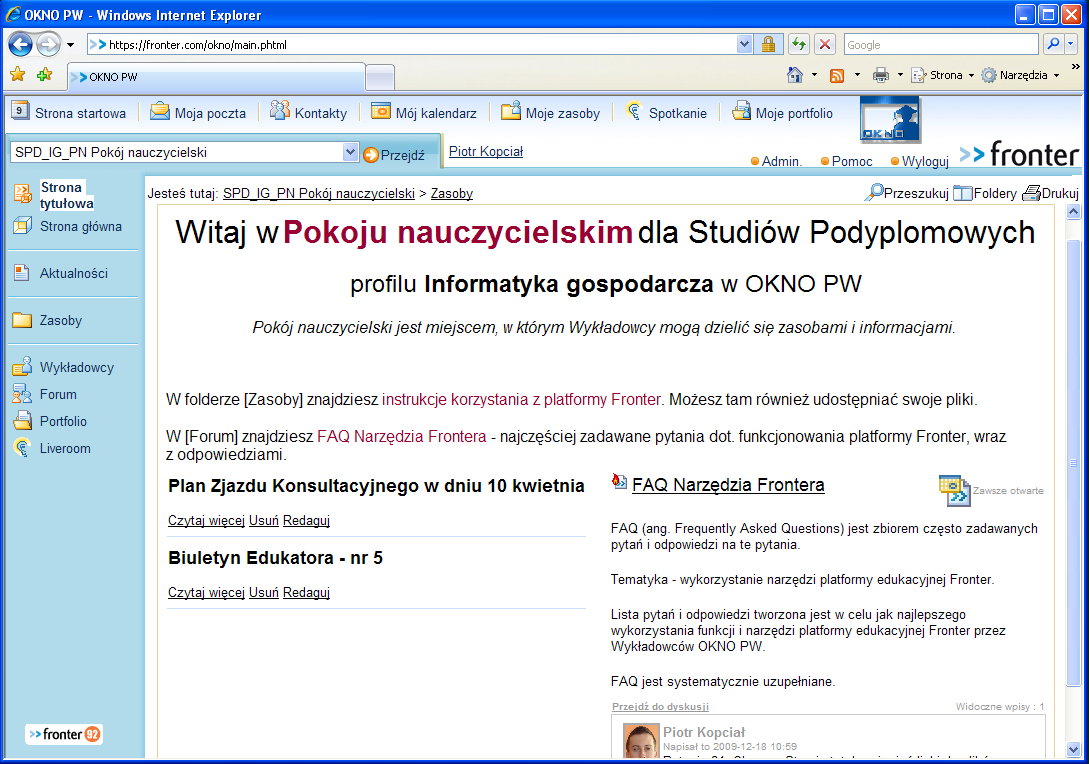Screen dimensions: 1089x764
Task: Open the recent pages dropdown arrow
Action: point(70,45)
